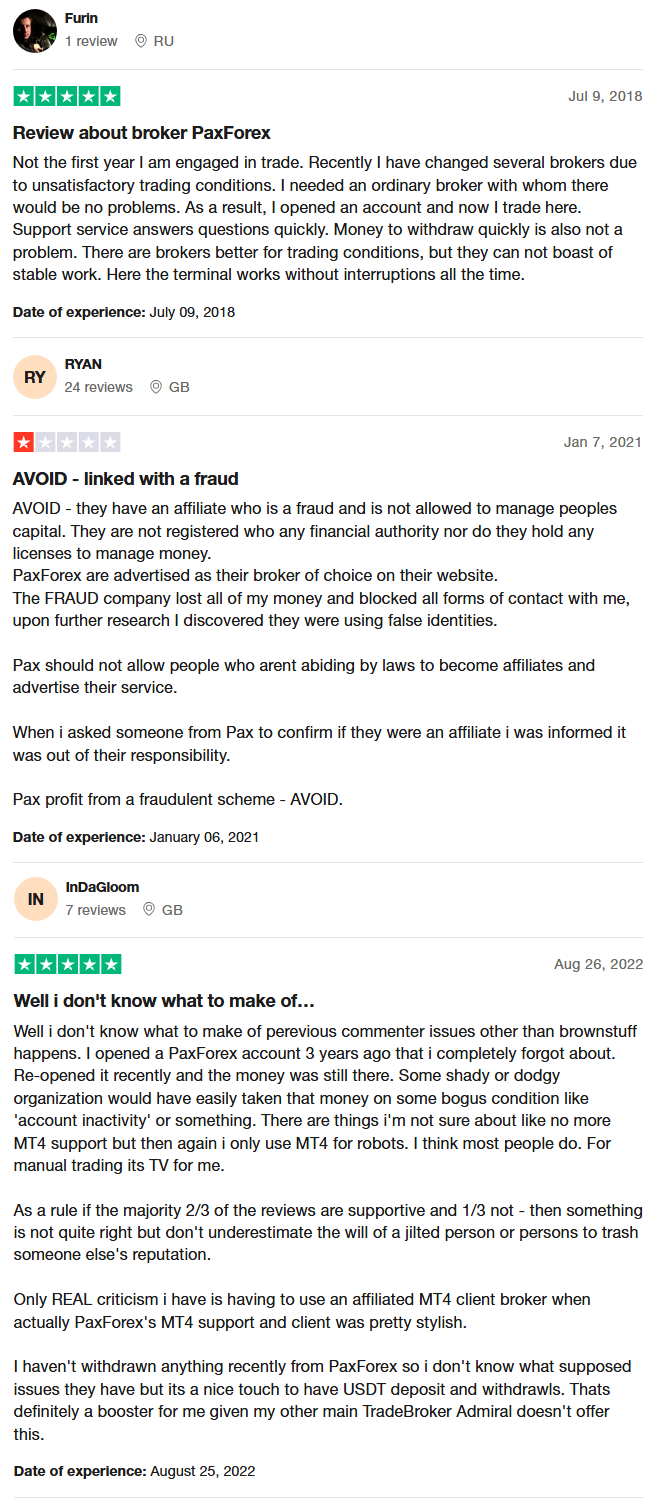Open 'AVOID - linked with a fraud' review
This screenshot has width=653, height=1503.
coord(126,479)
